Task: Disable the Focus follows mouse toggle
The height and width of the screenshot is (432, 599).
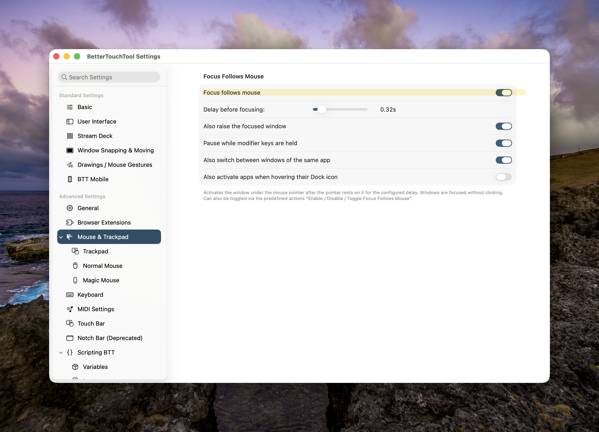Action: click(x=503, y=92)
